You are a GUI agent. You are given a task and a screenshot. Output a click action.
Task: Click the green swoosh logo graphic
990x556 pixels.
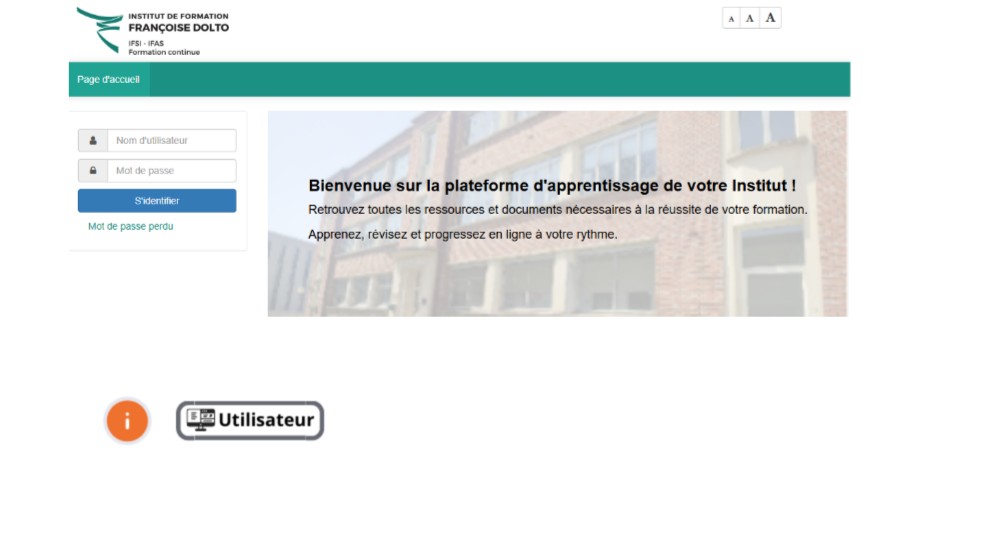coord(100,28)
